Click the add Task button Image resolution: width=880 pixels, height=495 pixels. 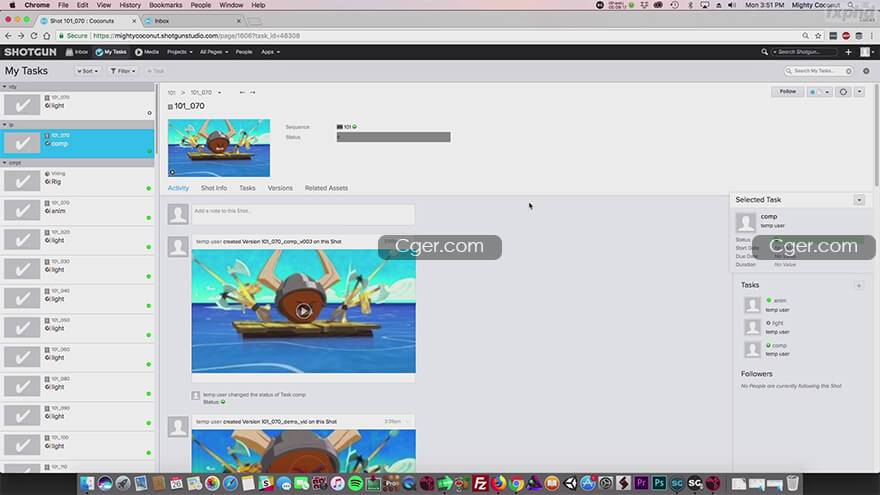click(155, 71)
